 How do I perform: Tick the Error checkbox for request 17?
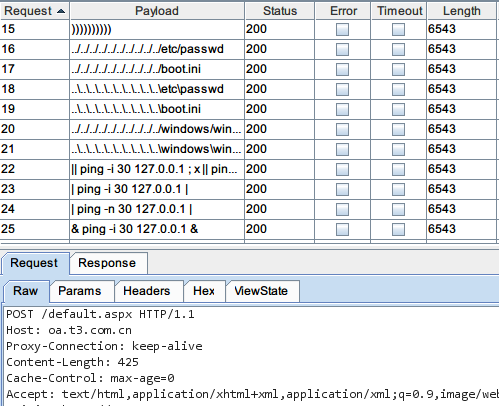[342, 69]
